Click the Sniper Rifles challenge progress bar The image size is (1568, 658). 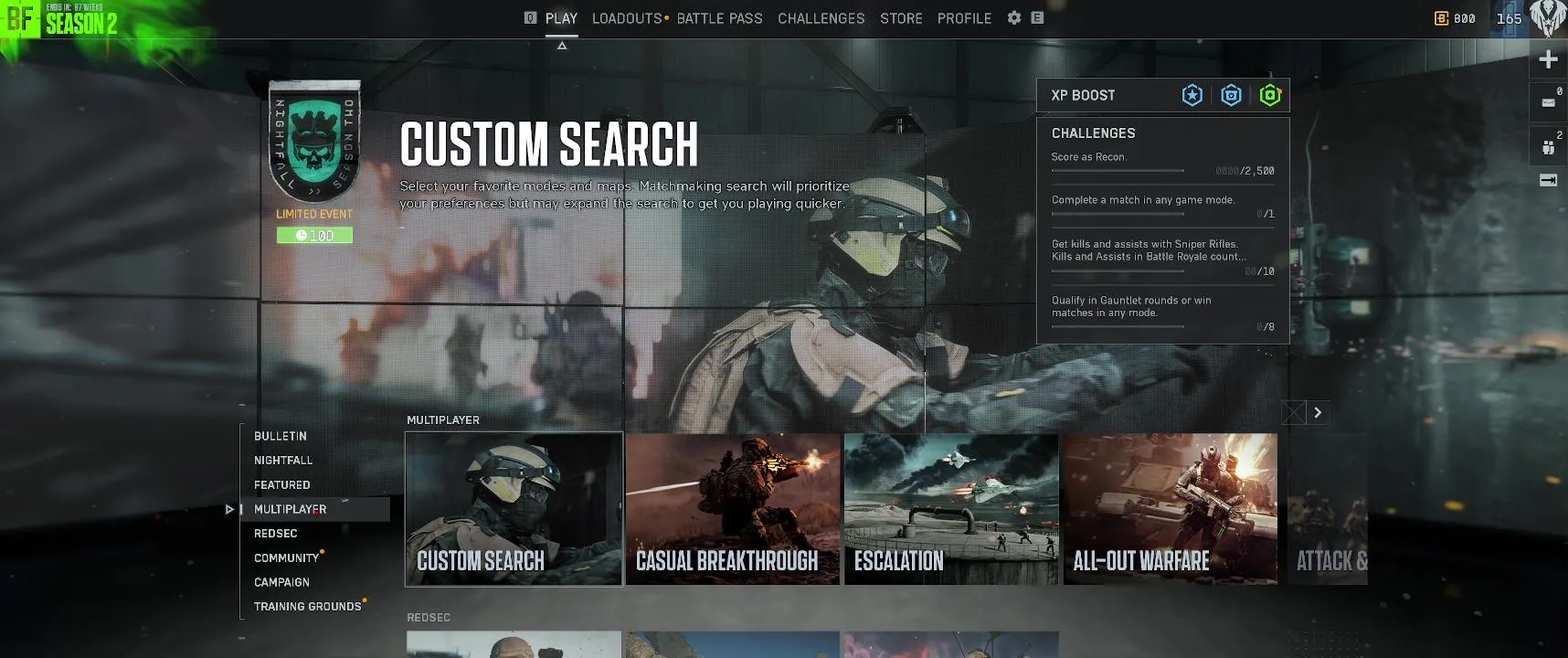pos(1118,271)
